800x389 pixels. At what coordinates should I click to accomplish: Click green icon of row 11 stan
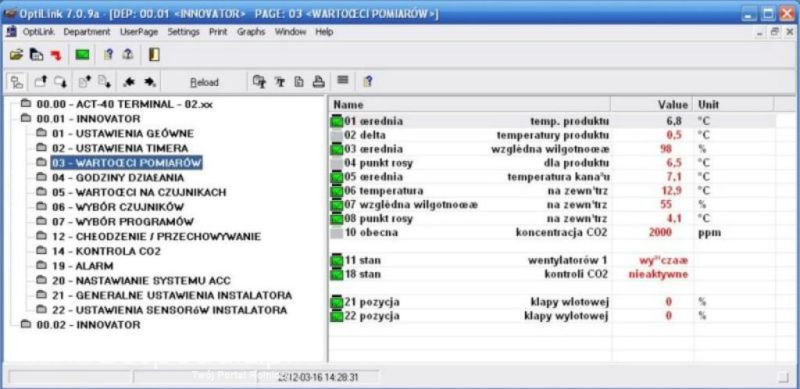[x=337, y=261]
